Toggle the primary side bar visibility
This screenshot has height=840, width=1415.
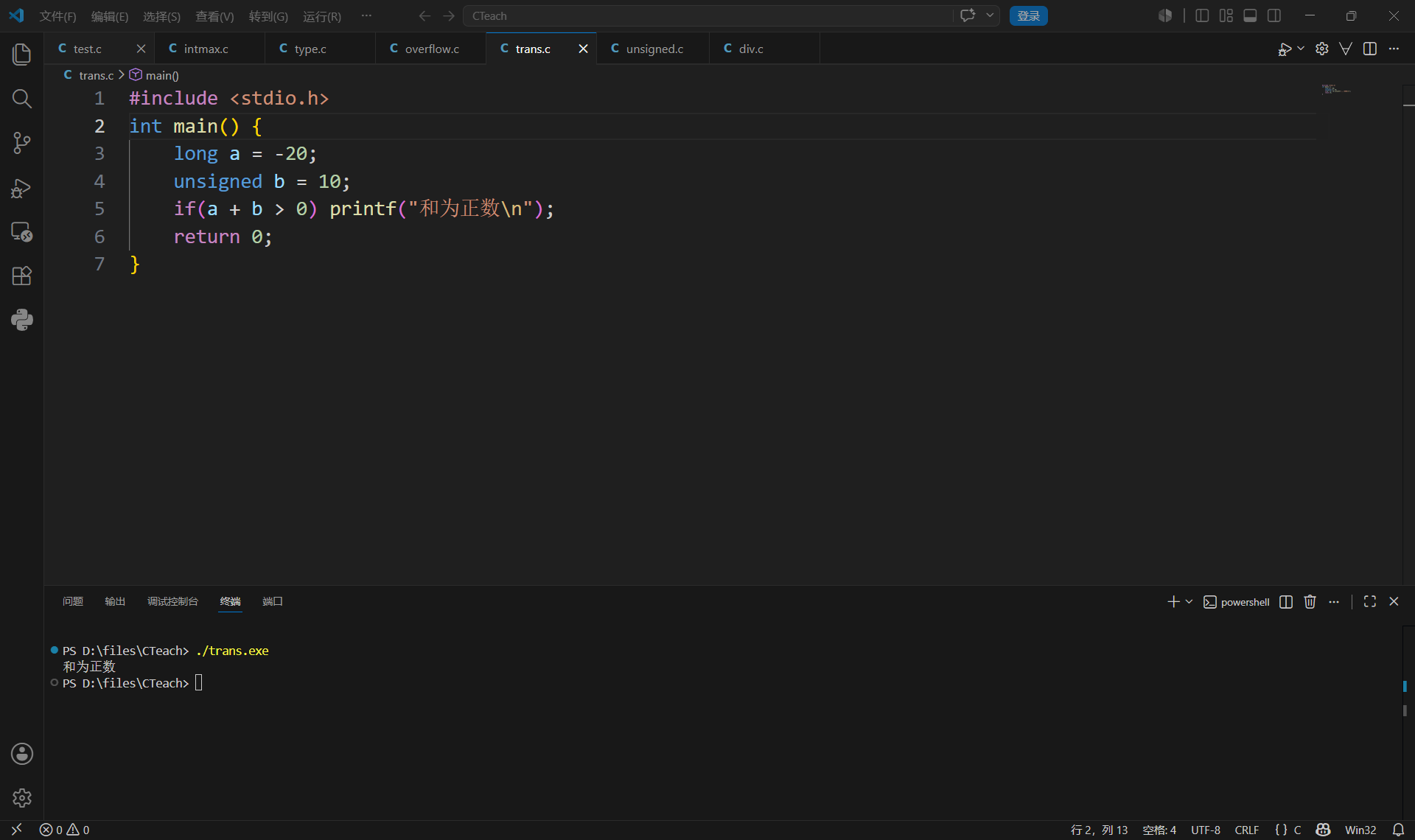pyautogui.click(x=1202, y=15)
